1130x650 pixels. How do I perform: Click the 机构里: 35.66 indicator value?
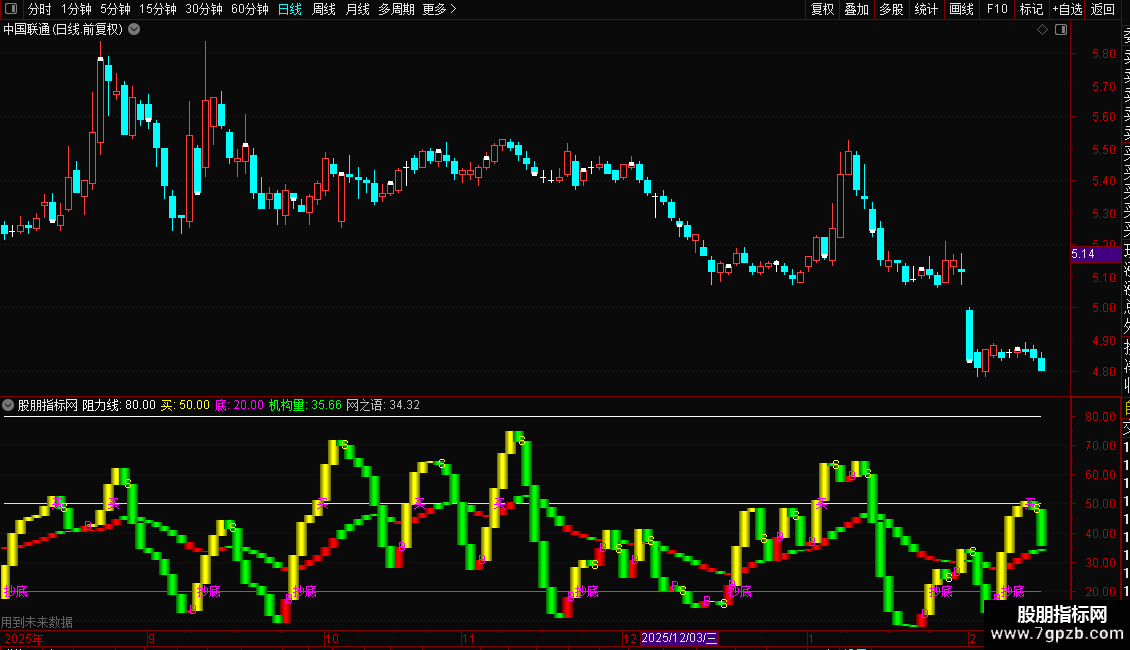305,405
